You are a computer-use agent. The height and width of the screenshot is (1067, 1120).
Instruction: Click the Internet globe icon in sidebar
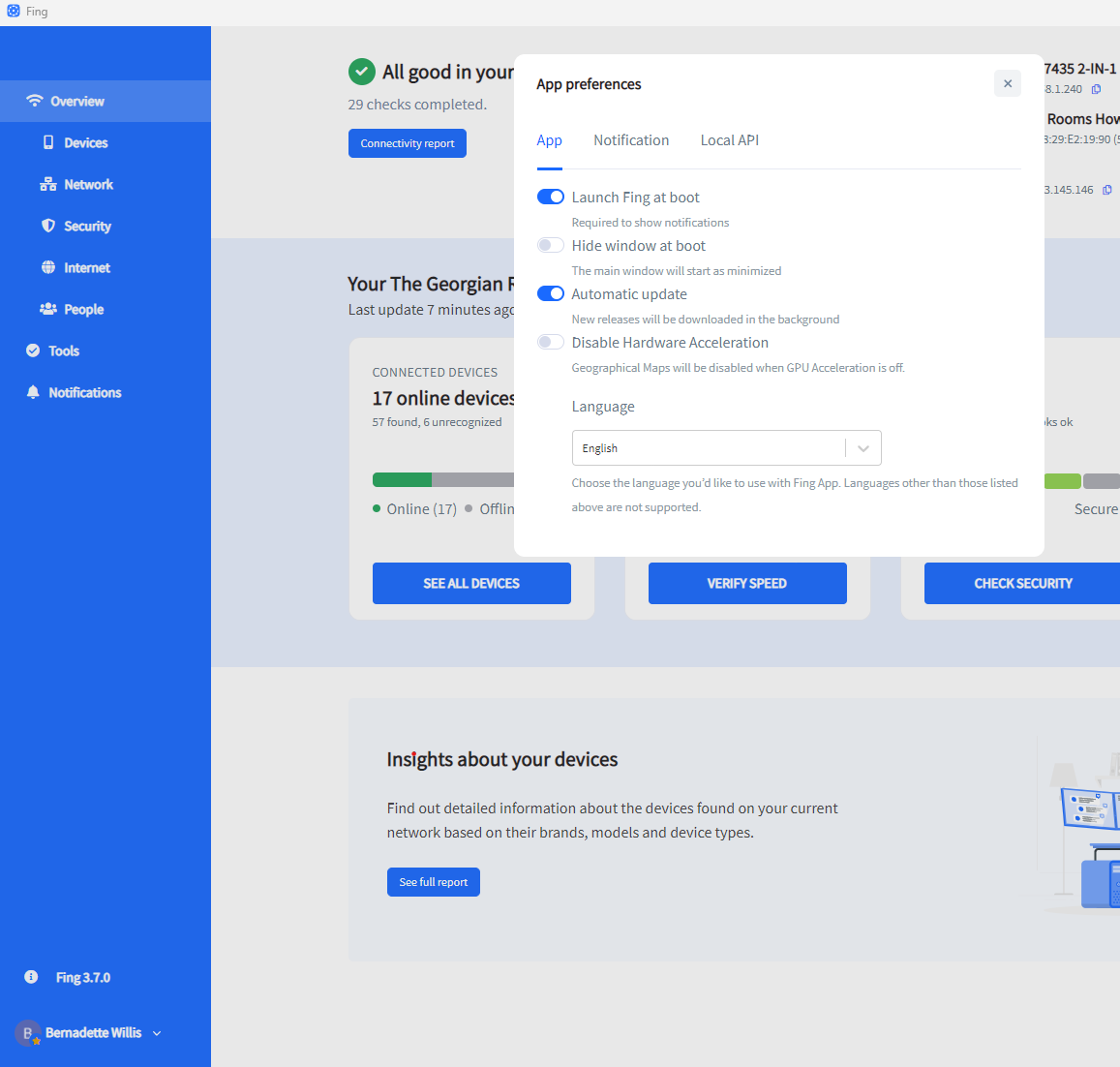(x=47, y=267)
